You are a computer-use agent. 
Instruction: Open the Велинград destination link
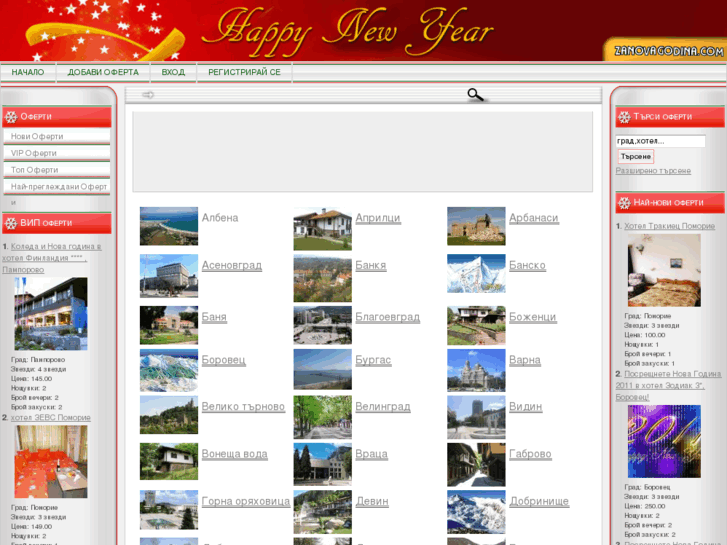tap(383, 407)
